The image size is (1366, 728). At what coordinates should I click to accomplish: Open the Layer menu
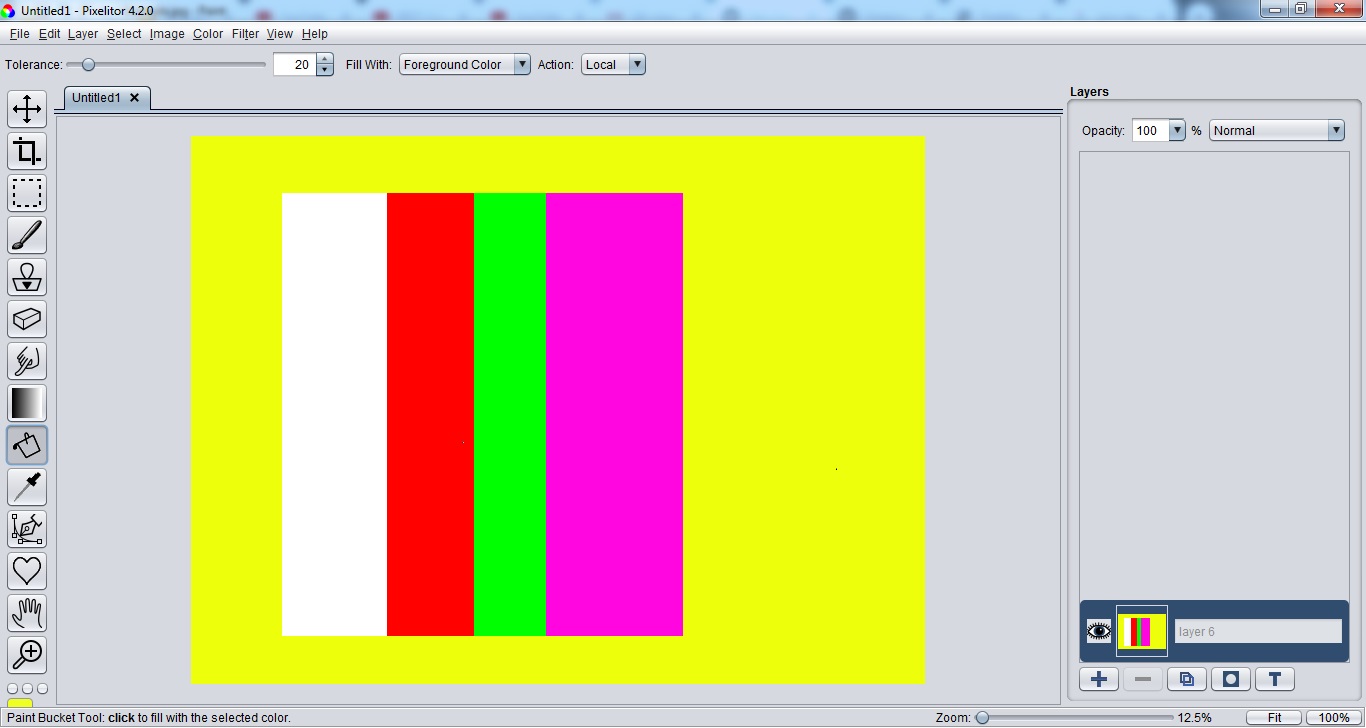(83, 34)
